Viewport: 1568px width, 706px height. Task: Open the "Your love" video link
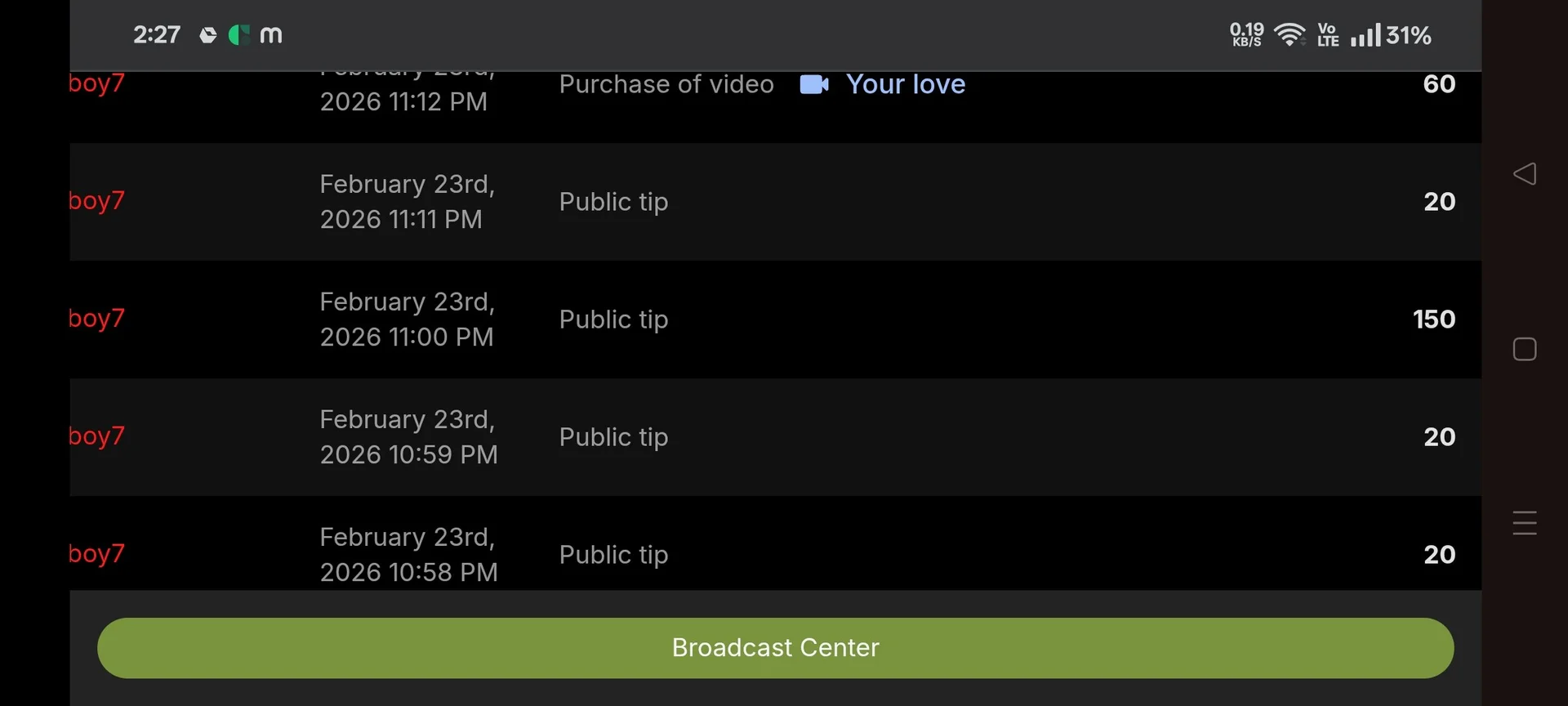(906, 84)
